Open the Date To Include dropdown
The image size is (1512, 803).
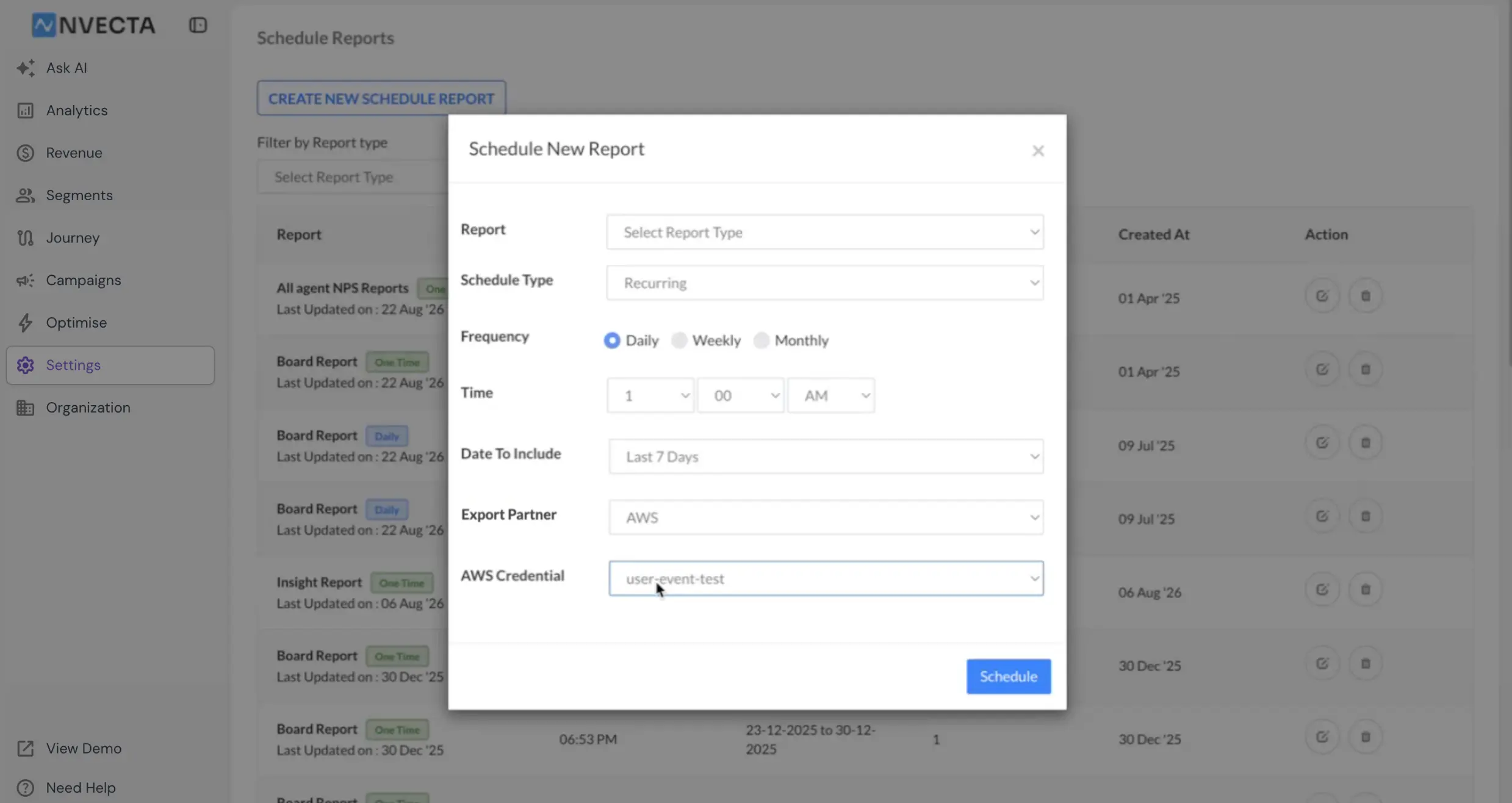coord(826,456)
